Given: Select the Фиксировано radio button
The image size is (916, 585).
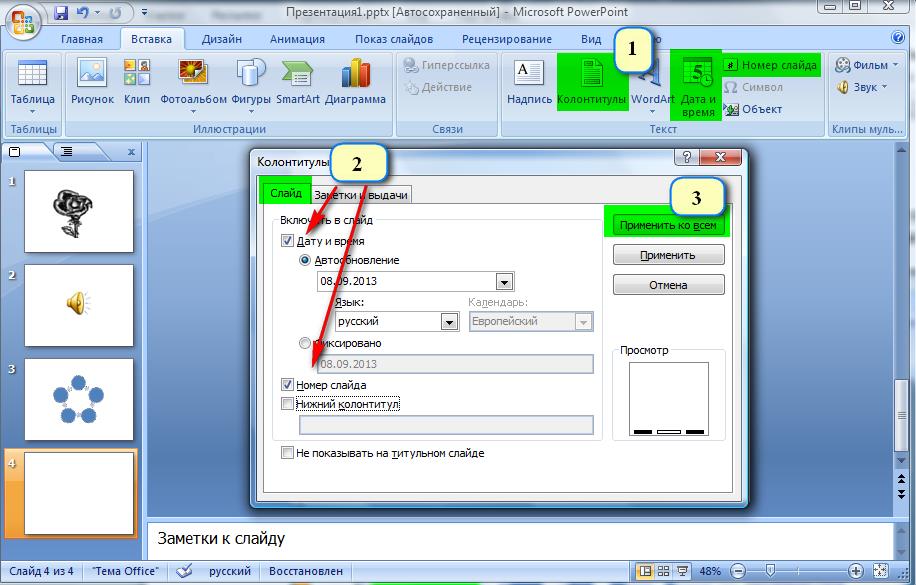Looking at the screenshot, I should point(304,343).
